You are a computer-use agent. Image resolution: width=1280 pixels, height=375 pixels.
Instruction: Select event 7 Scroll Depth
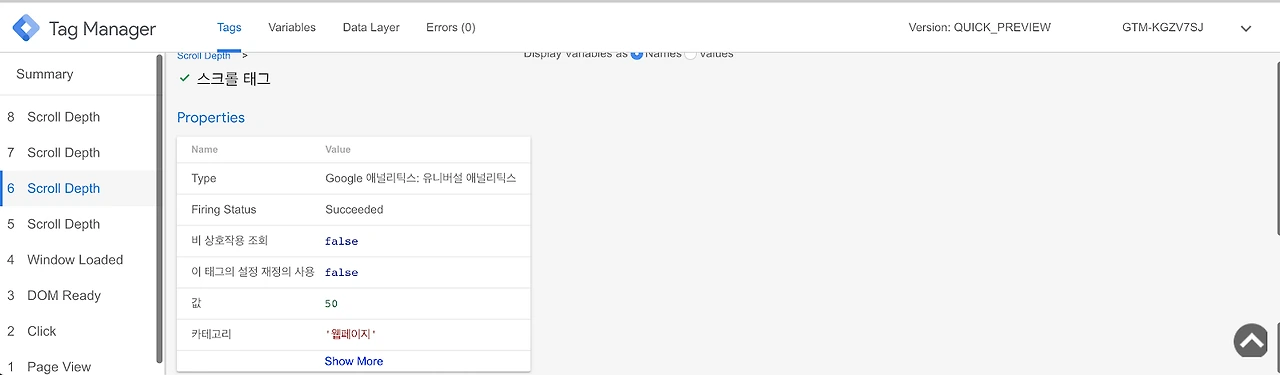77,153
